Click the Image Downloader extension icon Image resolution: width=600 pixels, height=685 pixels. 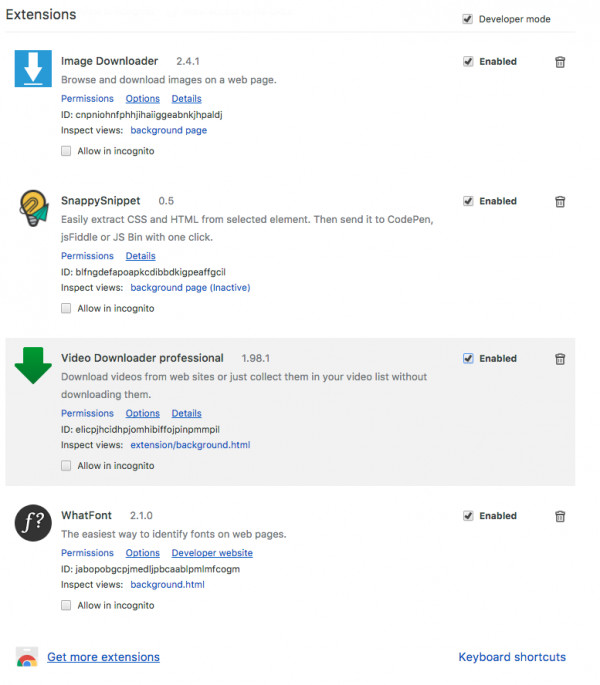tap(33, 67)
